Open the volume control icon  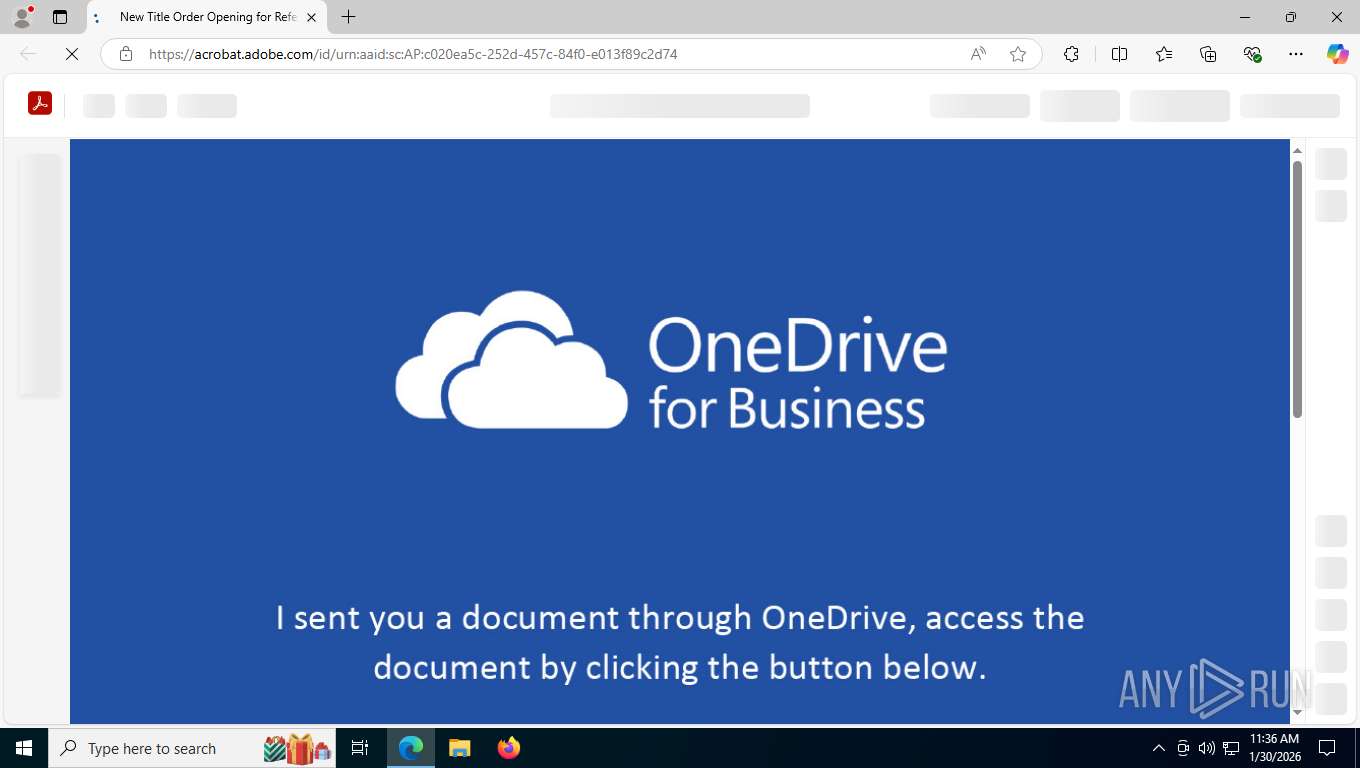click(x=1207, y=748)
